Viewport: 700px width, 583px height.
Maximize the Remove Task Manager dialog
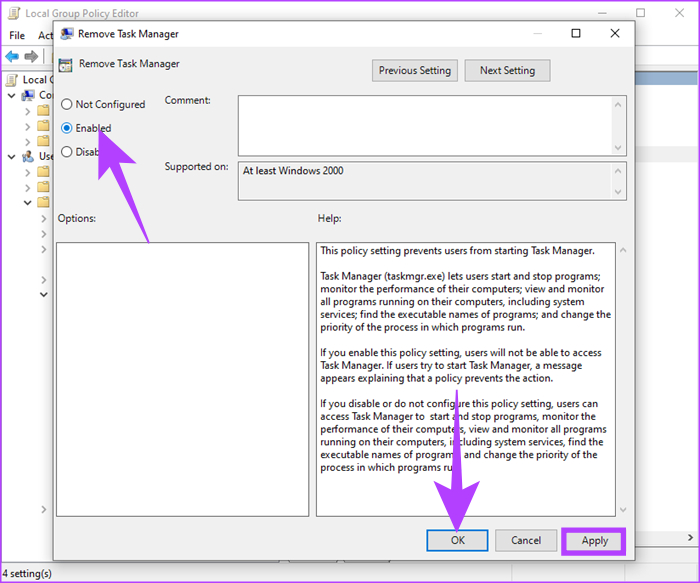[x=576, y=33]
